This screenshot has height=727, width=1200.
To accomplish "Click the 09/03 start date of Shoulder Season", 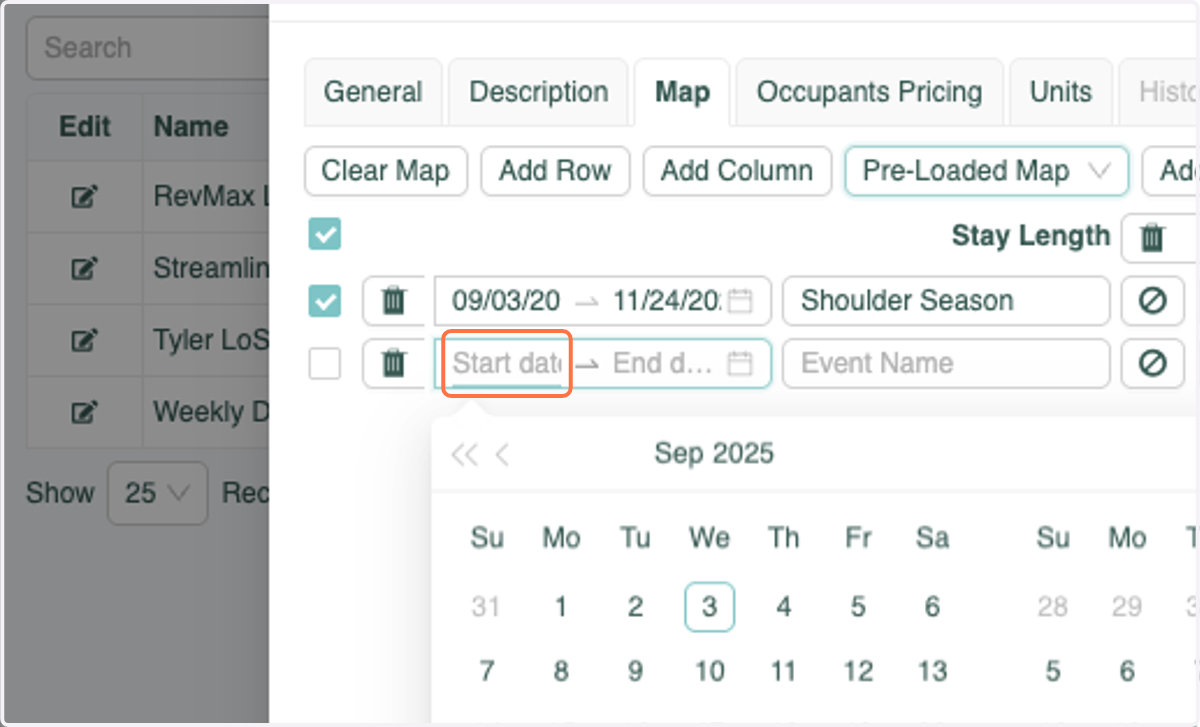I will 506,301.
